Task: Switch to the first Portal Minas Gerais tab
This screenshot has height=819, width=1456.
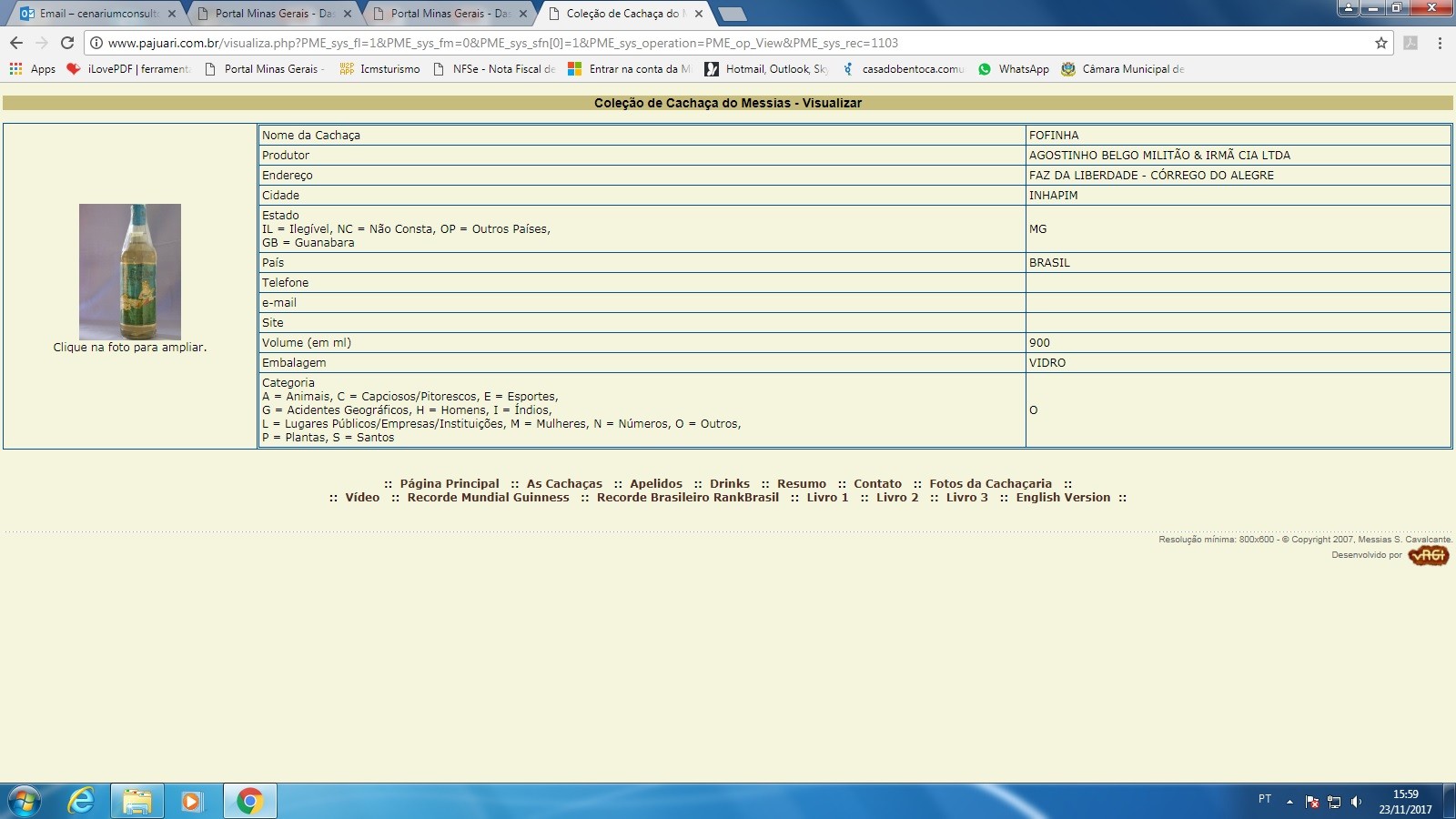Action: [273, 14]
